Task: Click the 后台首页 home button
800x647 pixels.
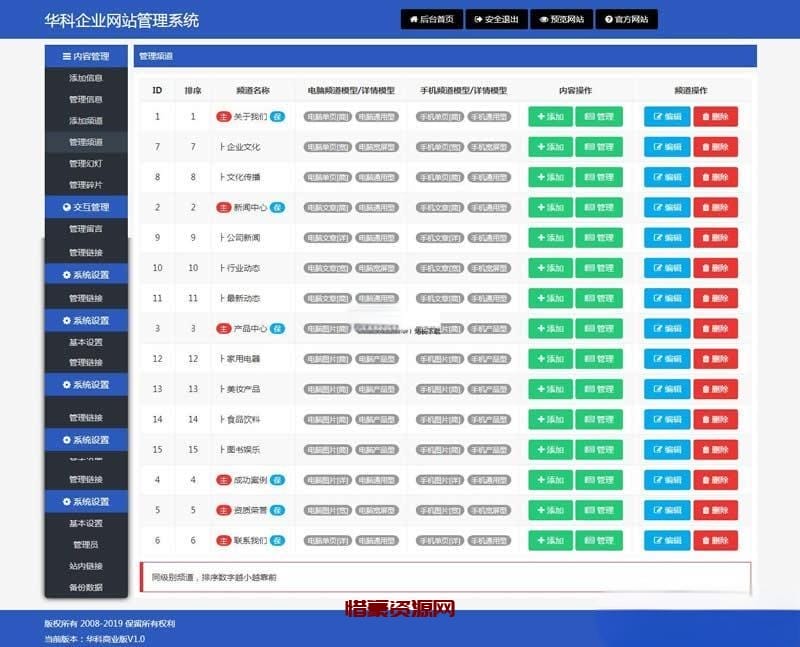Action: (432, 19)
